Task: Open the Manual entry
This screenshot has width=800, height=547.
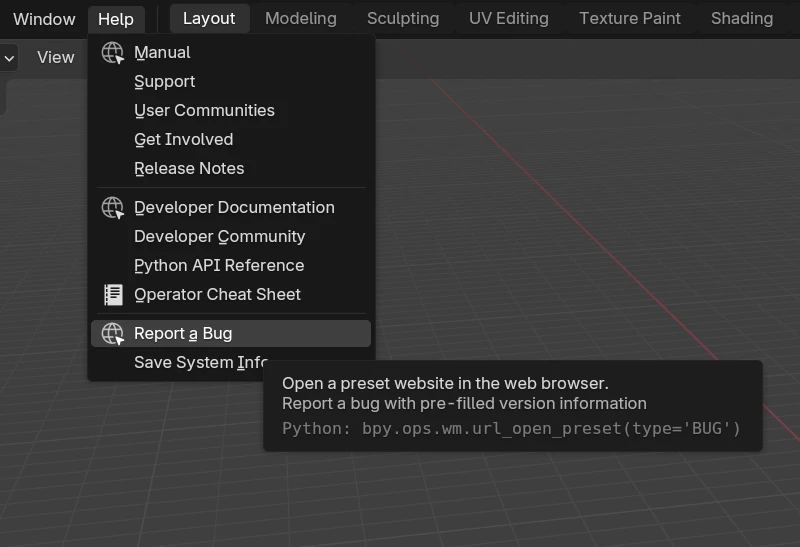Action: (x=231, y=53)
